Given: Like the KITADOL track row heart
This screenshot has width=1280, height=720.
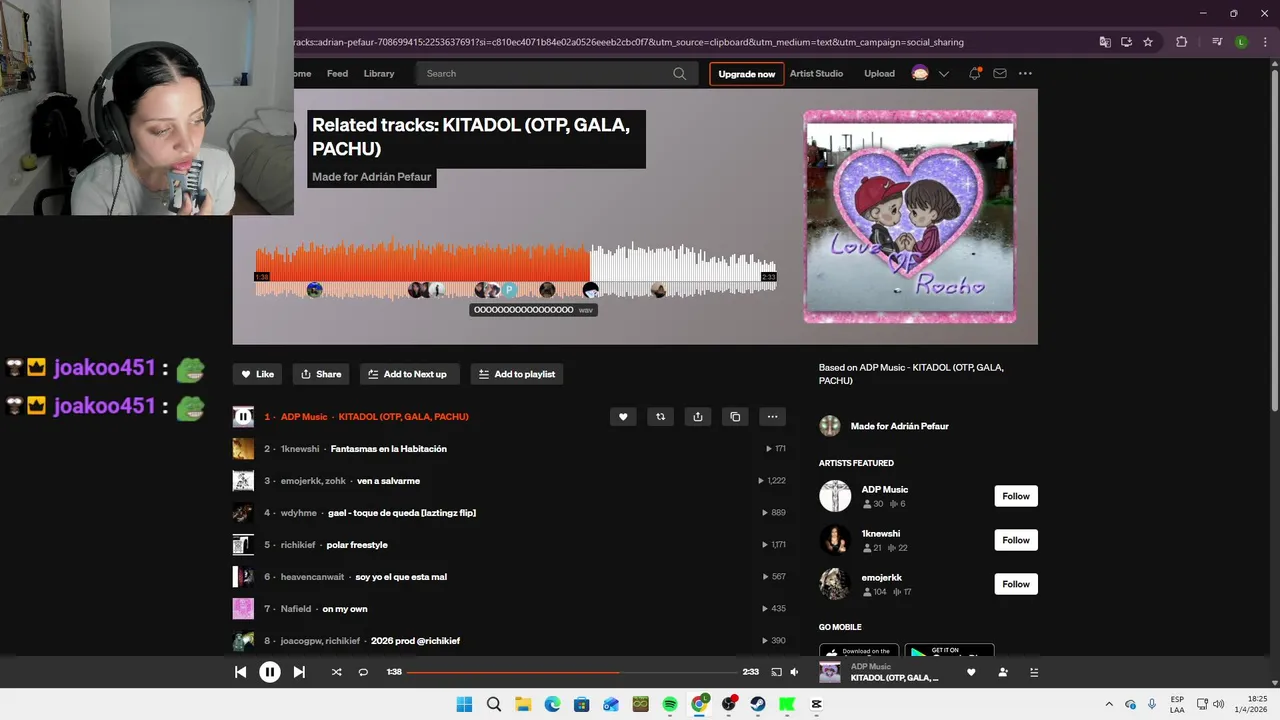Looking at the screenshot, I should 623,417.
